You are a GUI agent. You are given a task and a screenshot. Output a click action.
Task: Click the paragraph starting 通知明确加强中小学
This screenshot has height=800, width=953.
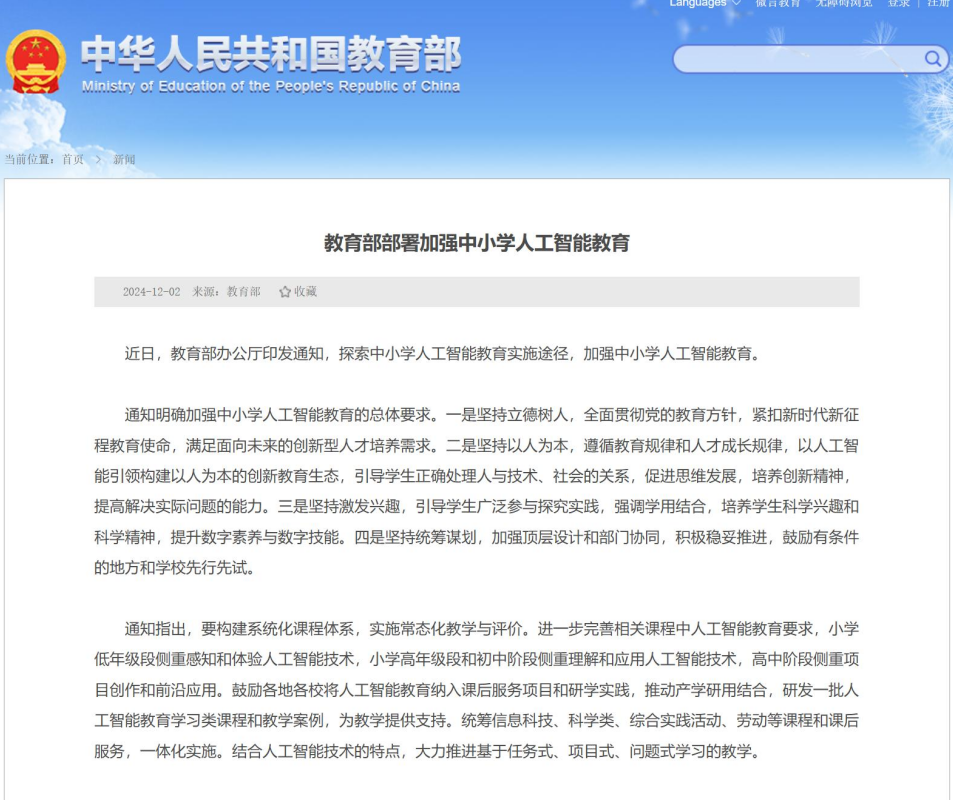click(x=476, y=491)
